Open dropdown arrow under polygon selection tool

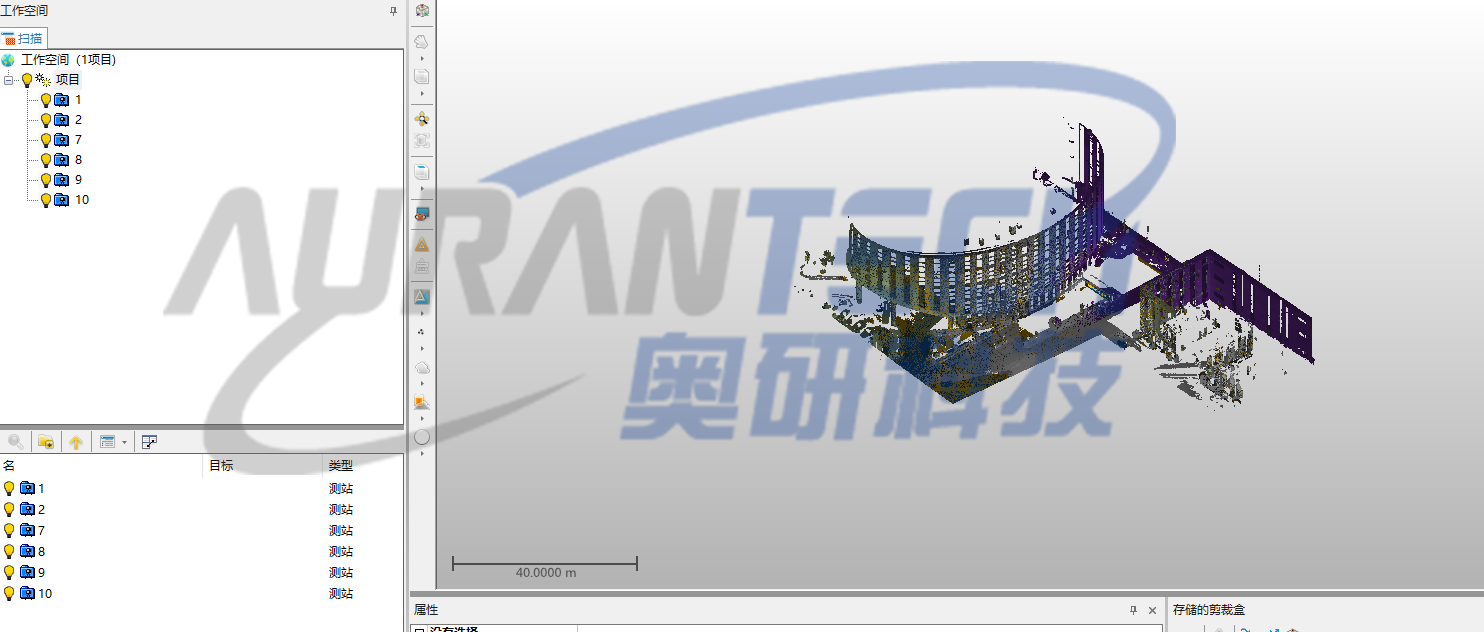(422, 58)
